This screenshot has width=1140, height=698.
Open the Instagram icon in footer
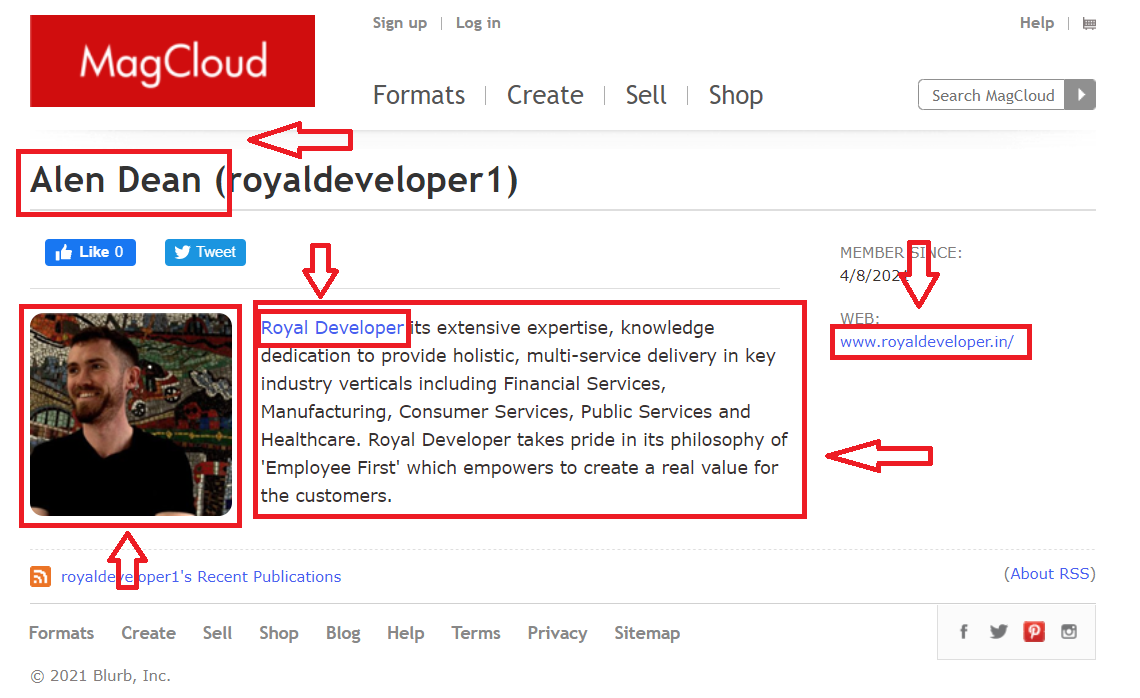1069,631
